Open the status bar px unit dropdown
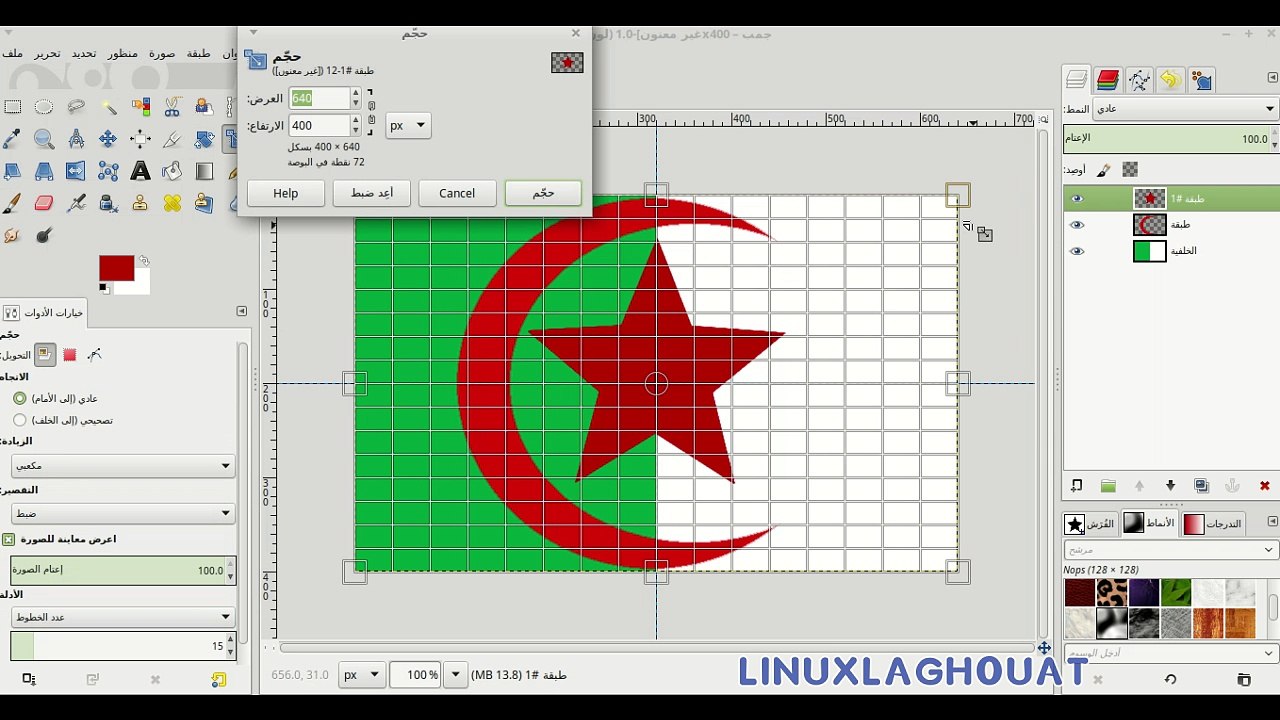 tap(362, 675)
